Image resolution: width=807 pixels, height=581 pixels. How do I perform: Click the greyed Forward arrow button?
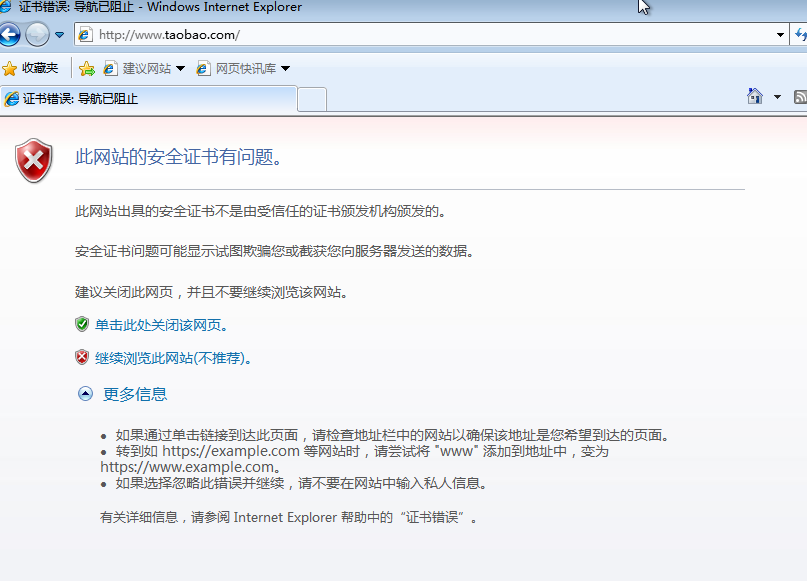pyautogui.click(x=38, y=35)
